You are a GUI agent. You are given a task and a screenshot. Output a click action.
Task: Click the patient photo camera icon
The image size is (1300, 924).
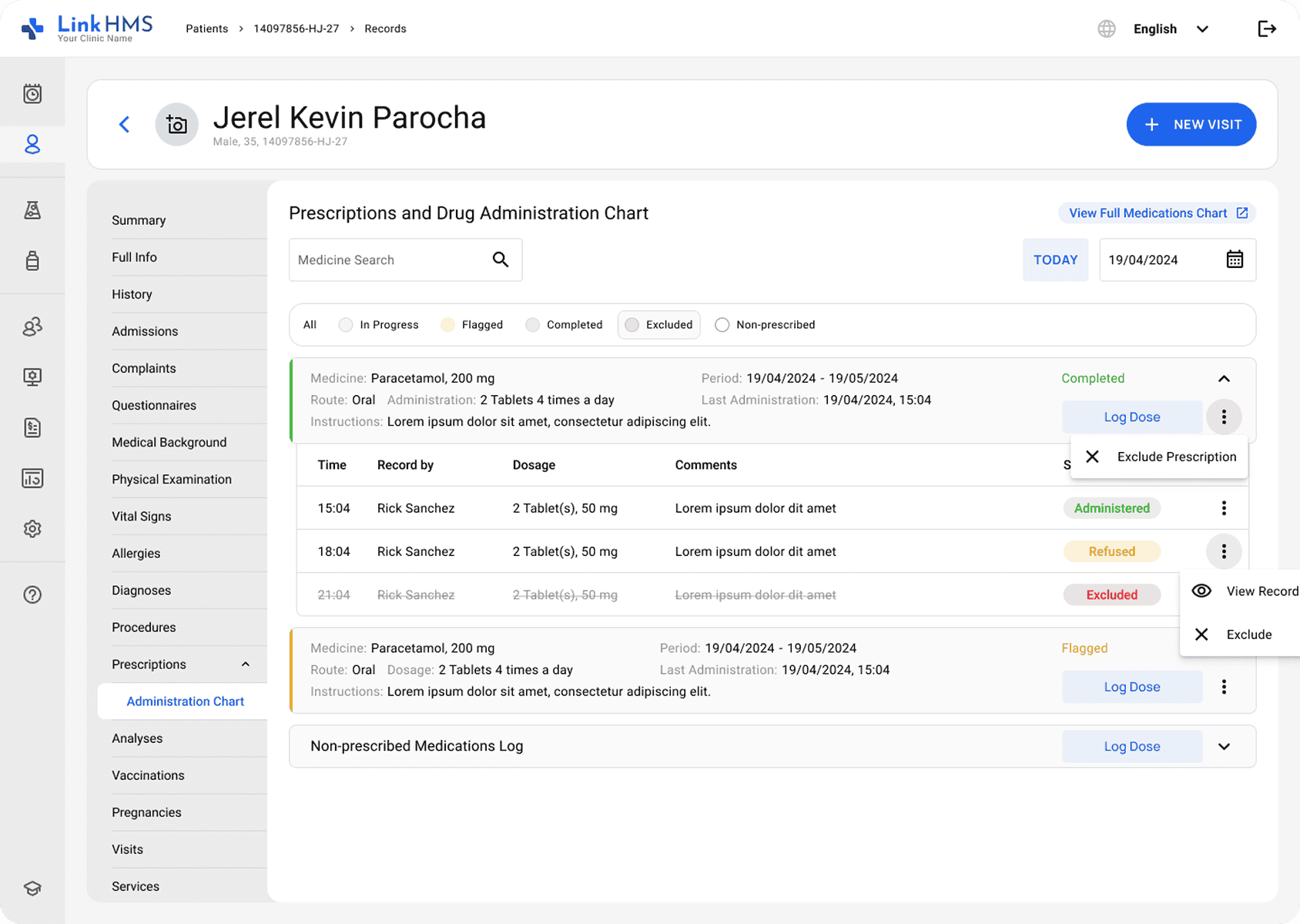click(x=177, y=125)
